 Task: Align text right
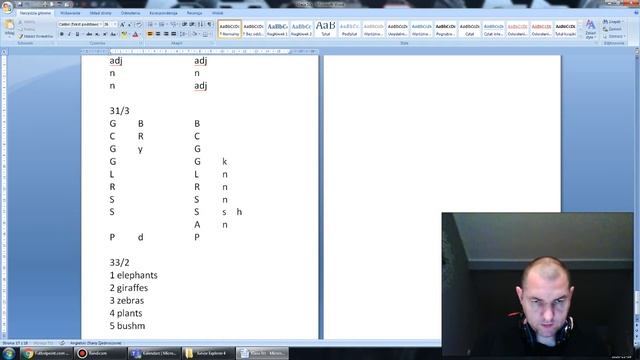coord(166,34)
